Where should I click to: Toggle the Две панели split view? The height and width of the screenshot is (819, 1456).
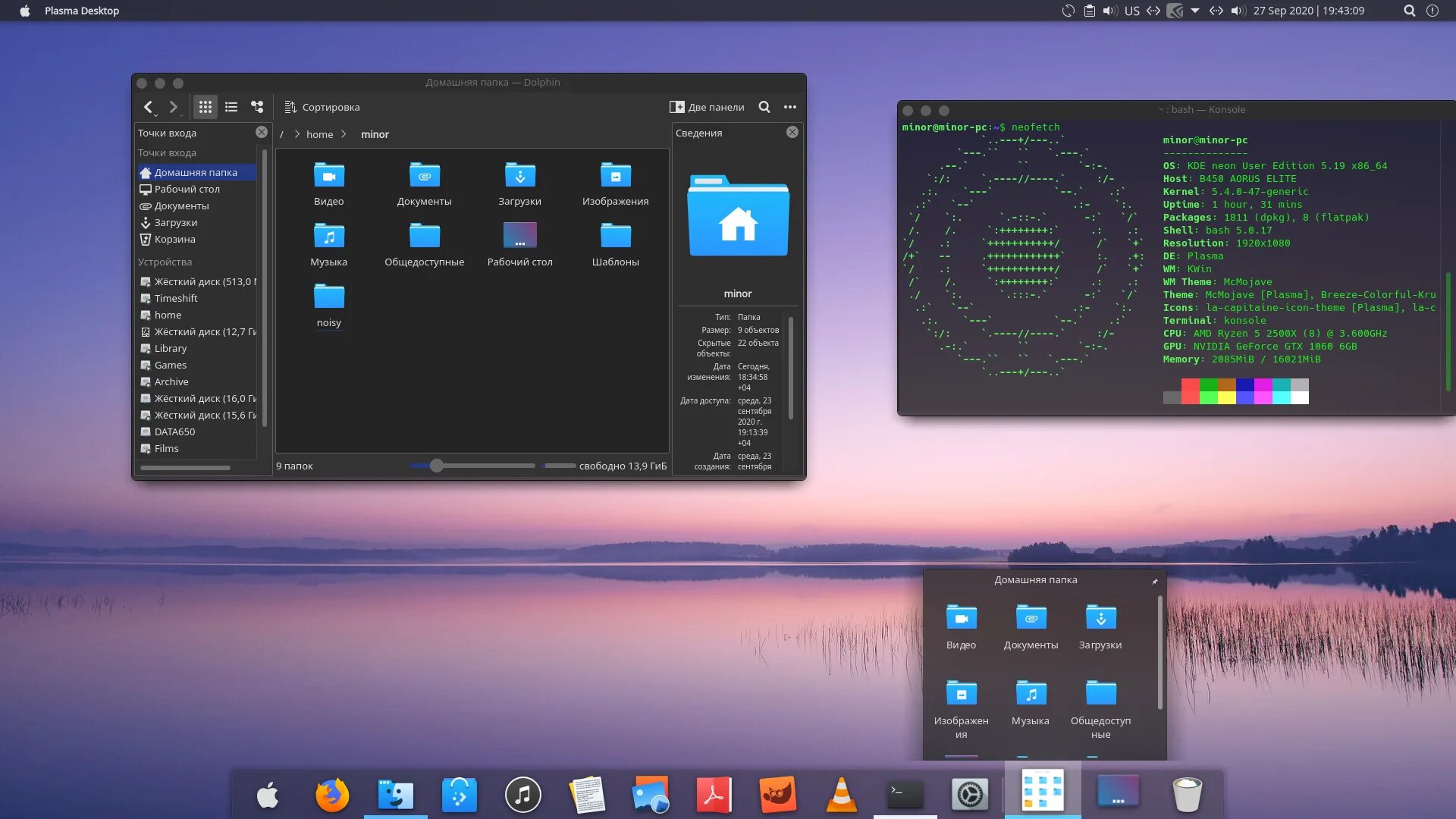[707, 107]
